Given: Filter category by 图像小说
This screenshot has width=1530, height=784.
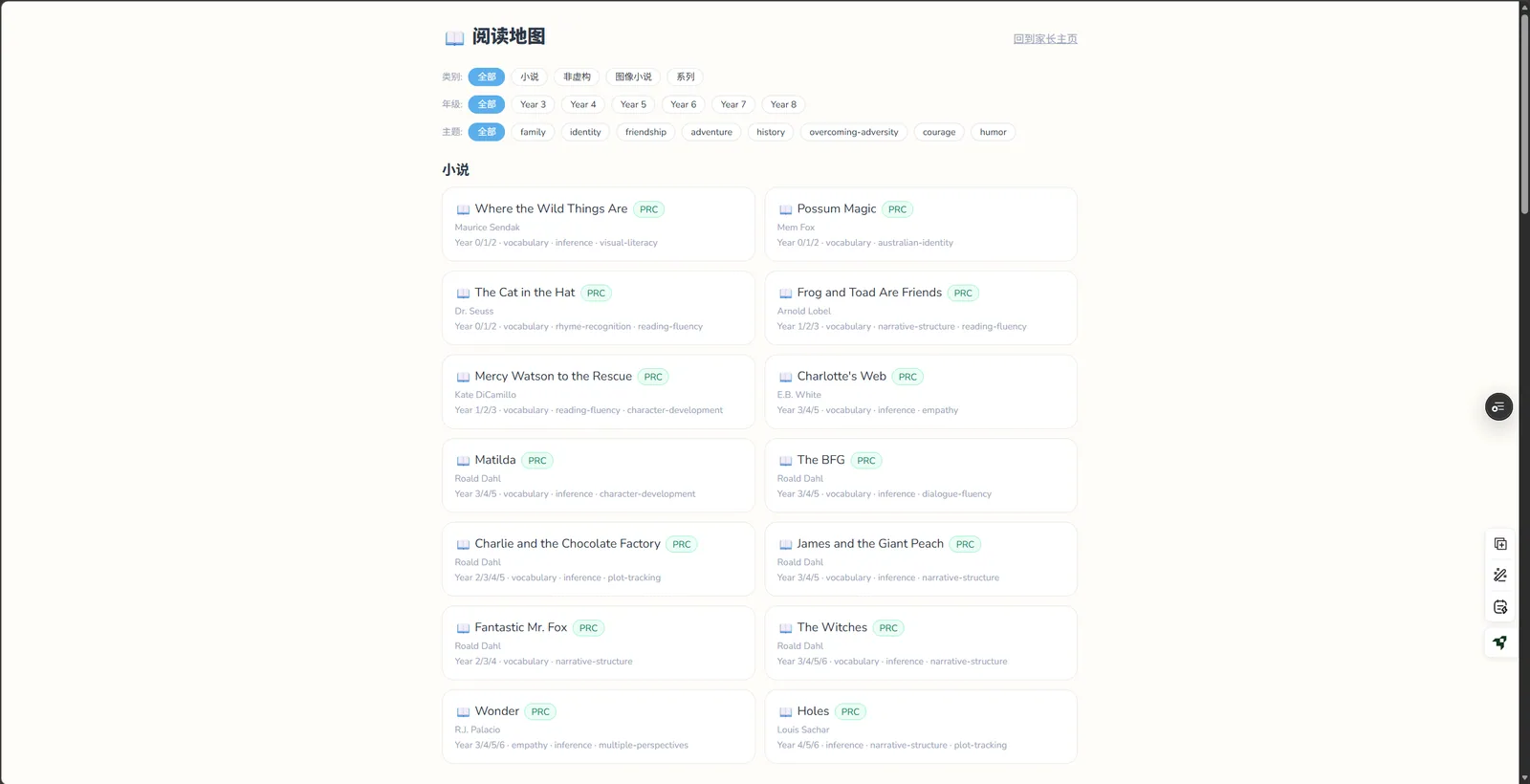Looking at the screenshot, I should 633,76.
